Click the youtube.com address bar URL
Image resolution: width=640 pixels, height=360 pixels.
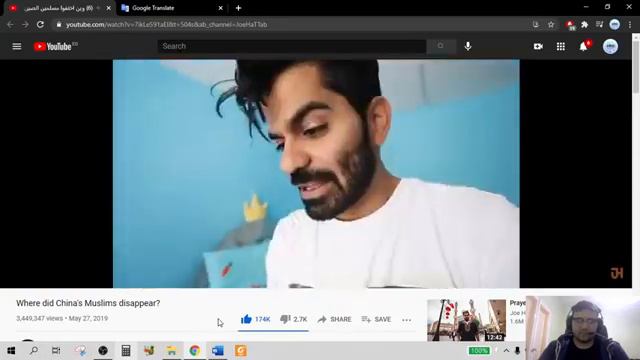[167, 24]
